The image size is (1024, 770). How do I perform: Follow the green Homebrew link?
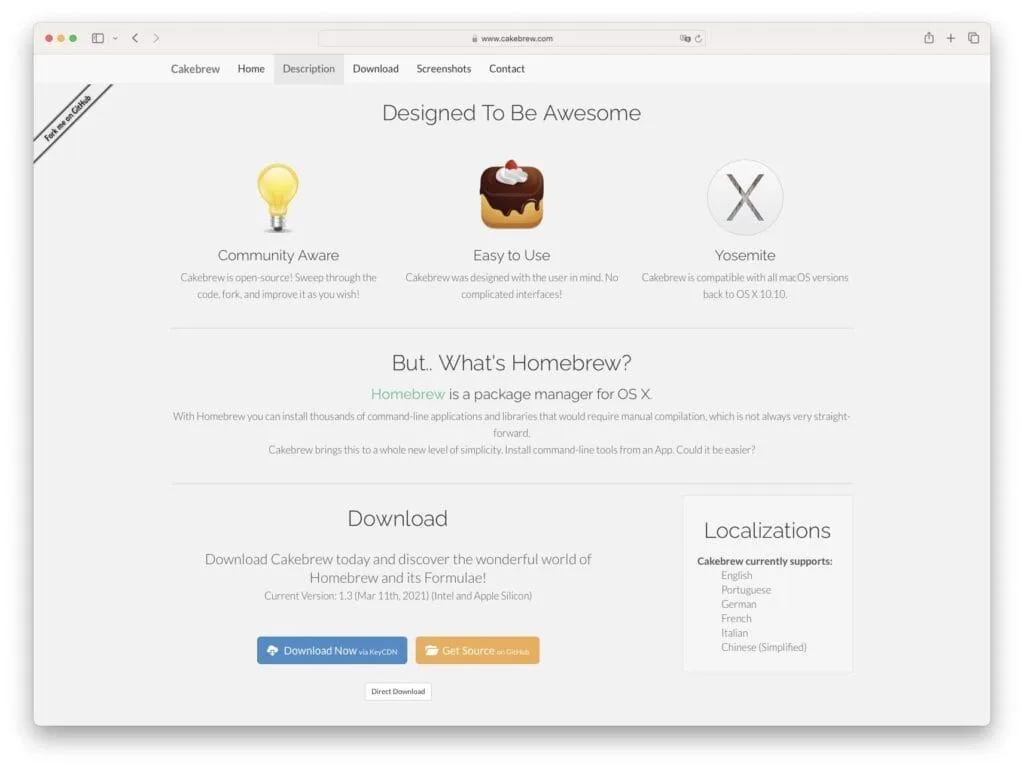(x=408, y=394)
